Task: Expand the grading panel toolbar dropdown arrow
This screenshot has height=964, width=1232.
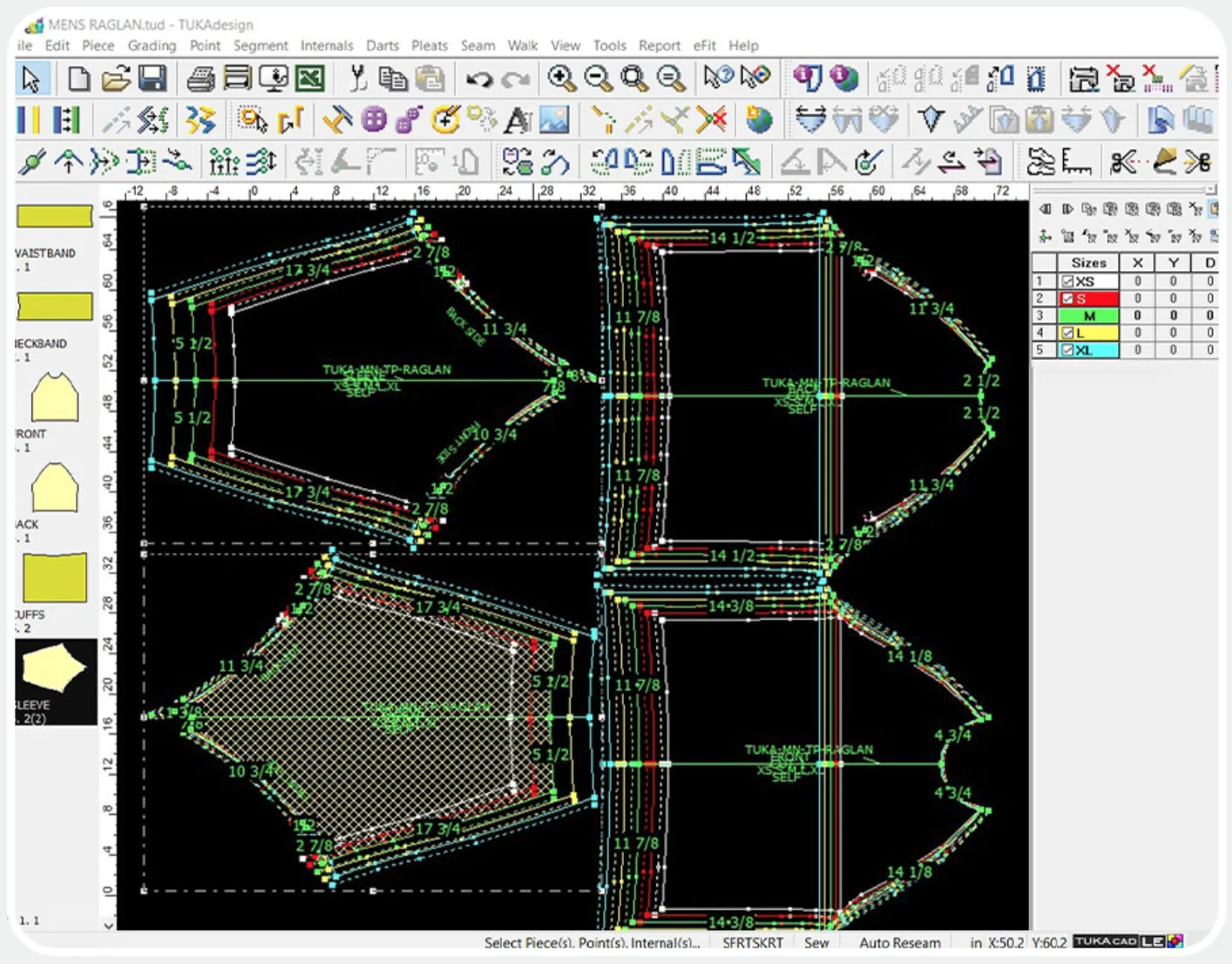Action: [x=1211, y=189]
